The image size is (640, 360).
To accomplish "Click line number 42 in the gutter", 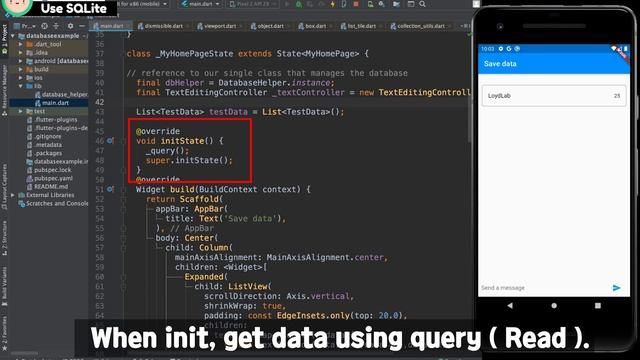I will coord(100,102).
